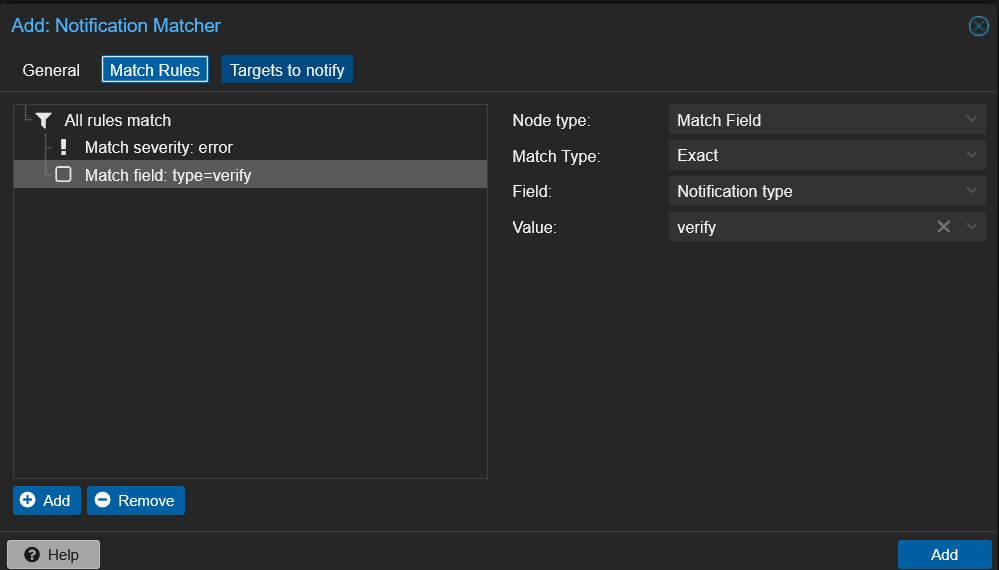The height and width of the screenshot is (570, 999).
Task: Select 'Match severity: error' rule
Action: pyautogui.click(x=158, y=147)
